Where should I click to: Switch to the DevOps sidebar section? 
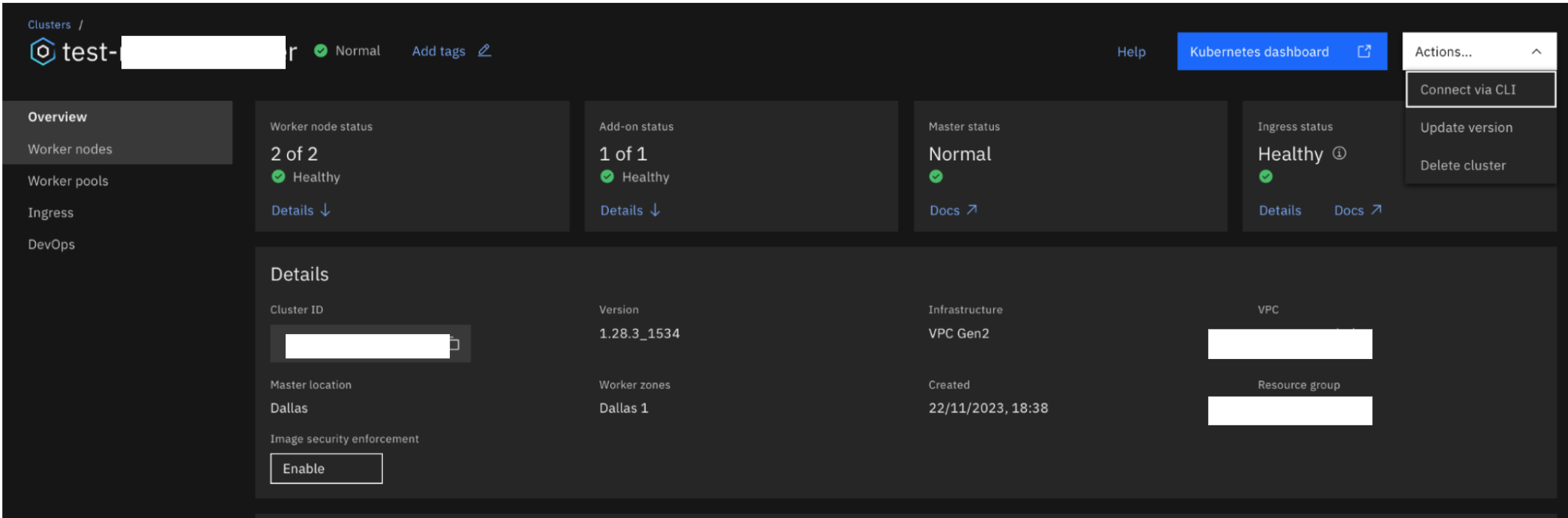[52, 244]
